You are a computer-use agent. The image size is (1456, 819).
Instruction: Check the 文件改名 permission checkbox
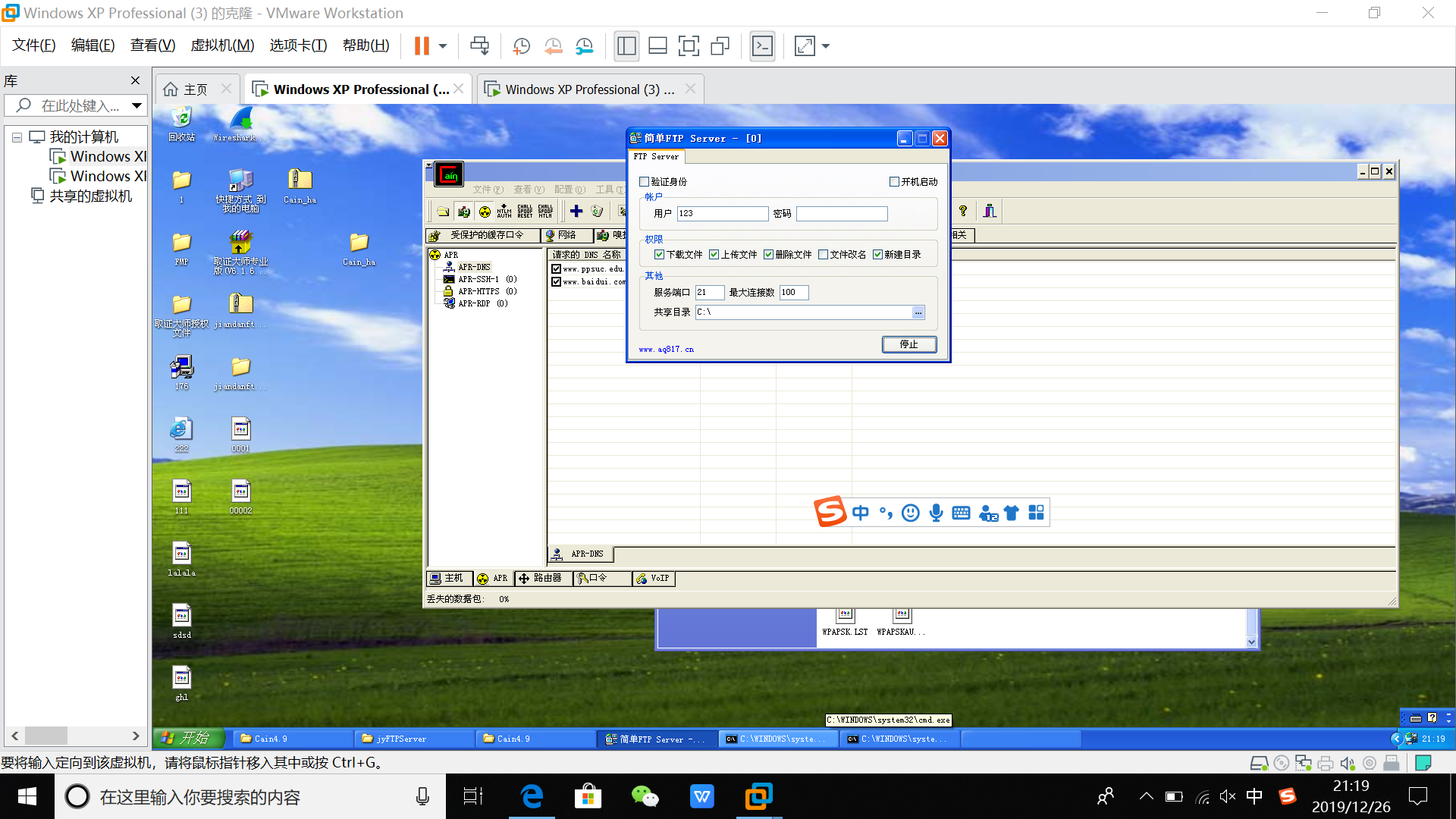click(x=824, y=255)
